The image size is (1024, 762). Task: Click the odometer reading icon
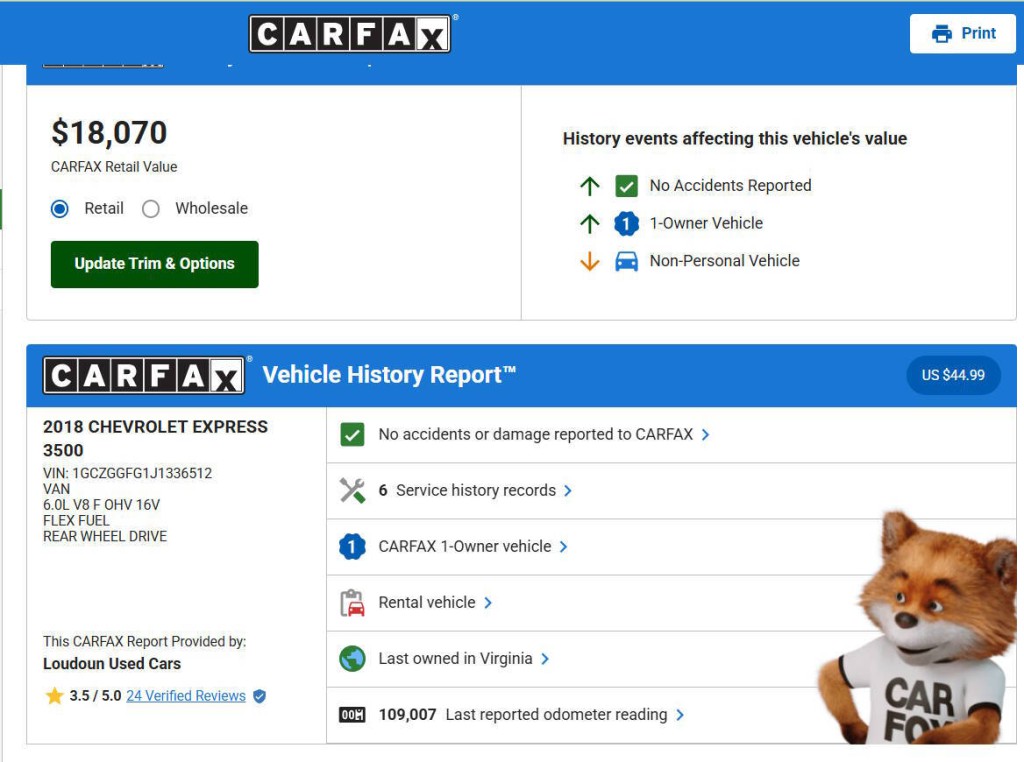coord(350,714)
